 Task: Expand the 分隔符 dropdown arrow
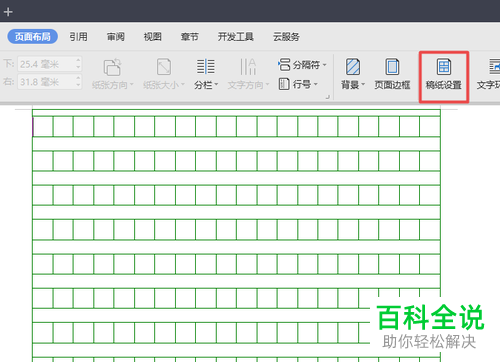324,65
